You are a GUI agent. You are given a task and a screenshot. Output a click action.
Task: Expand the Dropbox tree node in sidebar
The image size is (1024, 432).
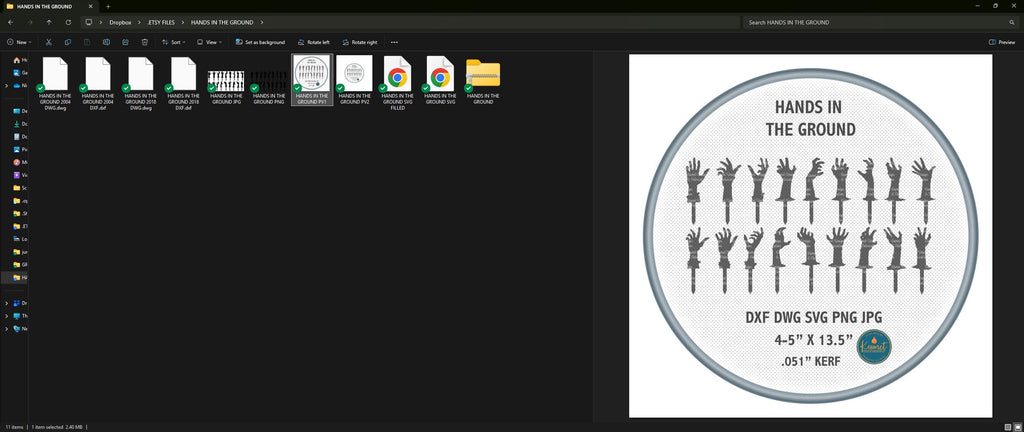click(7, 303)
